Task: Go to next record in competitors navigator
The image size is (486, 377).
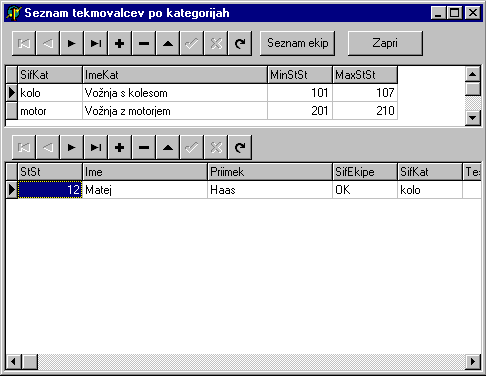Action: [x=72, y=147]
